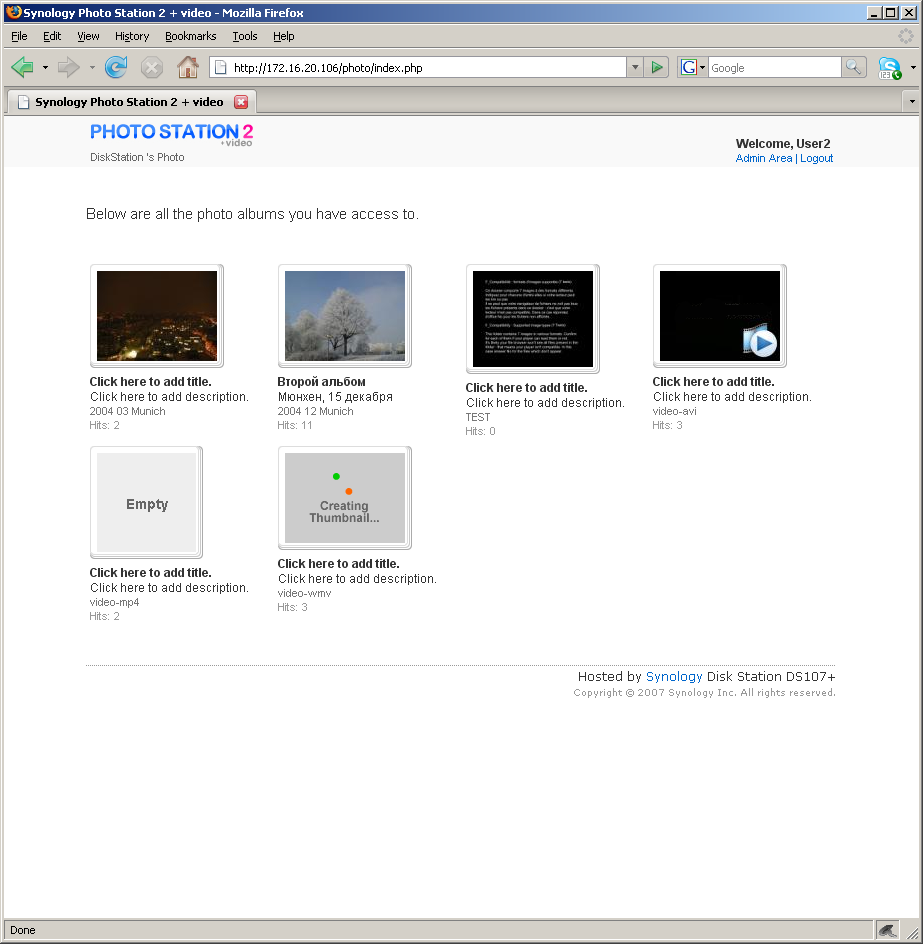This screenshot has height=944, width=923.
Task: Click the green Back arrow button
Action: [x=22, y=67]
